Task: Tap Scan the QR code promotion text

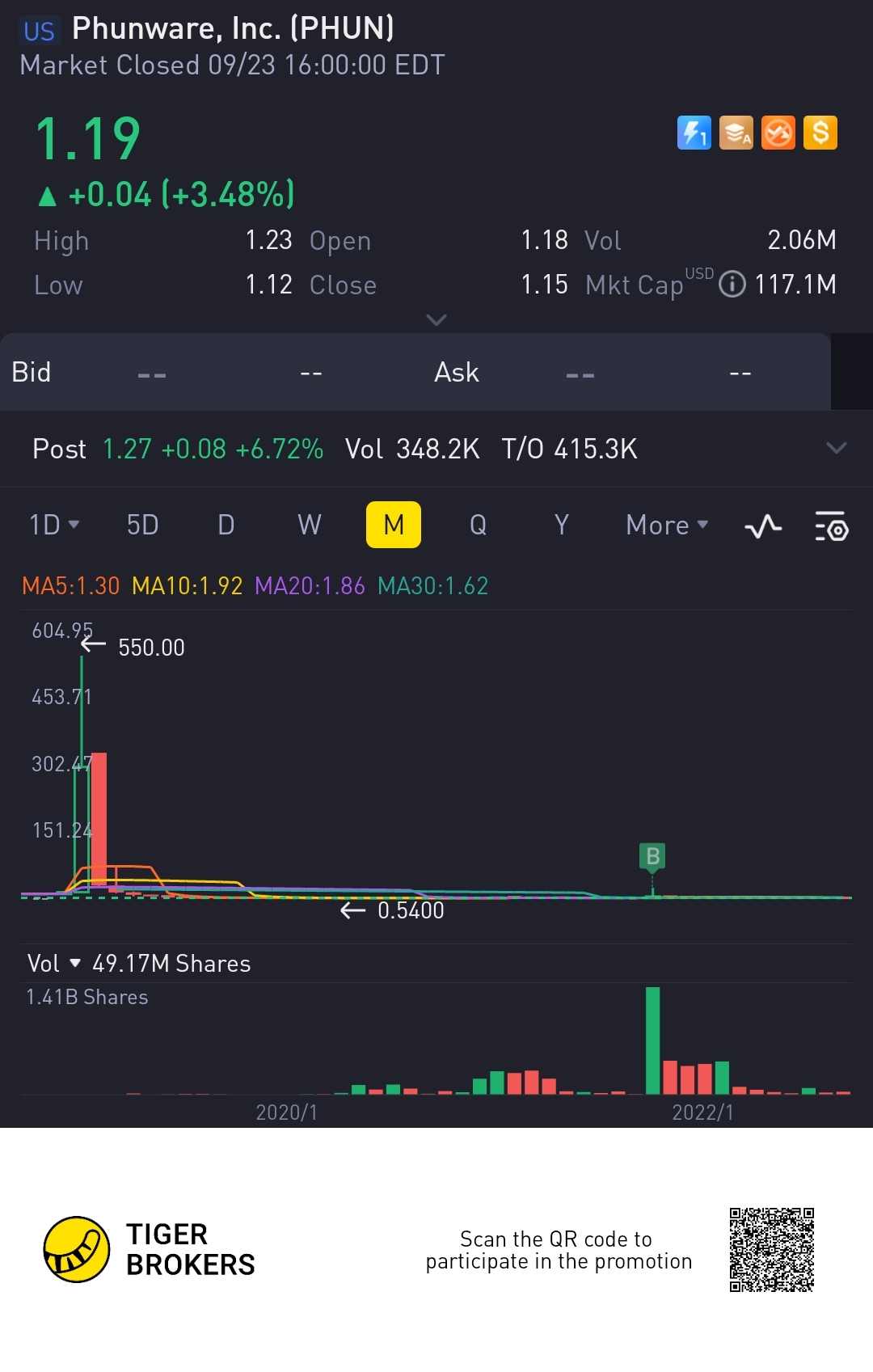Action: click(x=559, y=1250)
